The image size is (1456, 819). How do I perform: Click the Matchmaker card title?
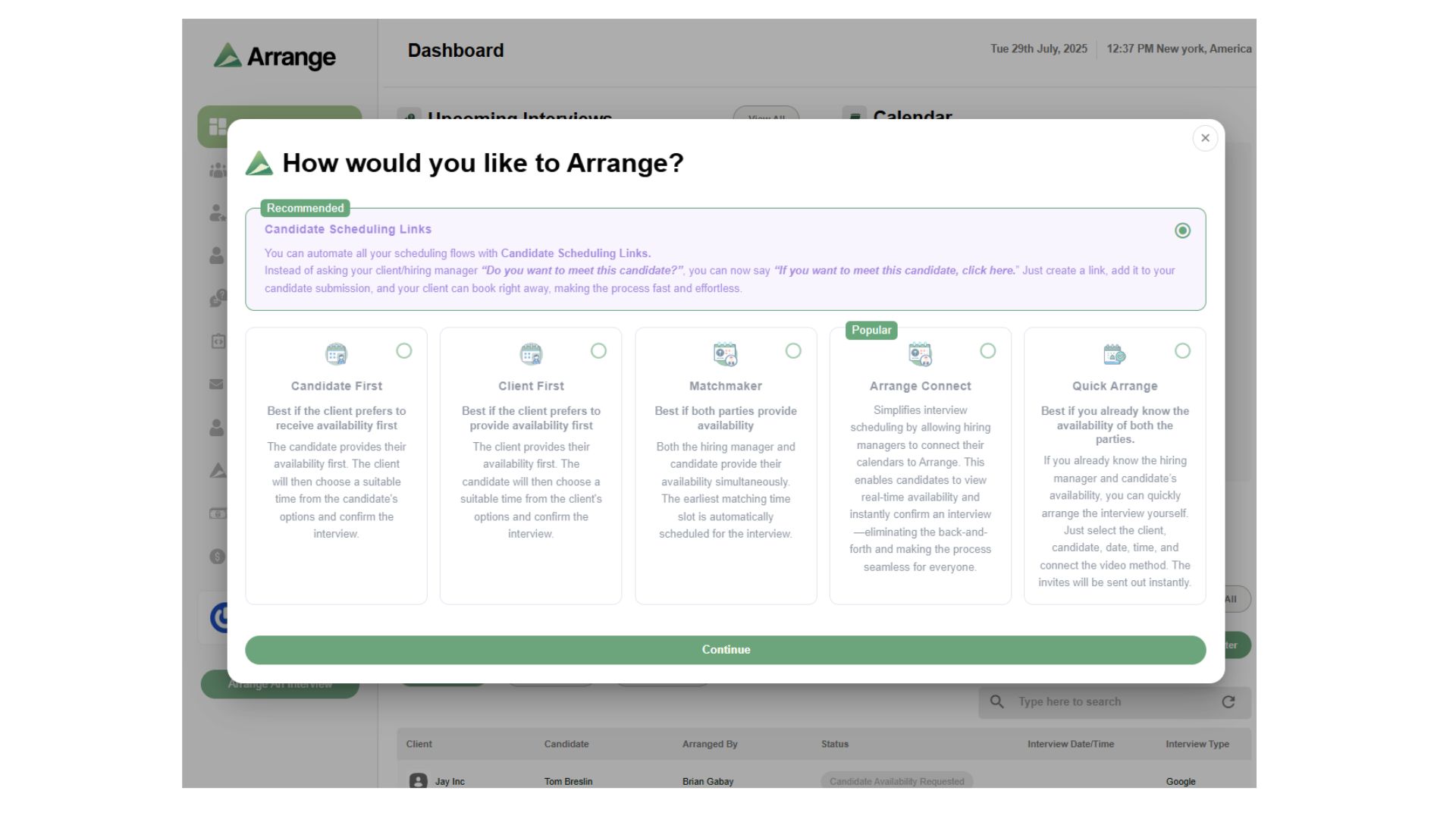tap(726, 386)
